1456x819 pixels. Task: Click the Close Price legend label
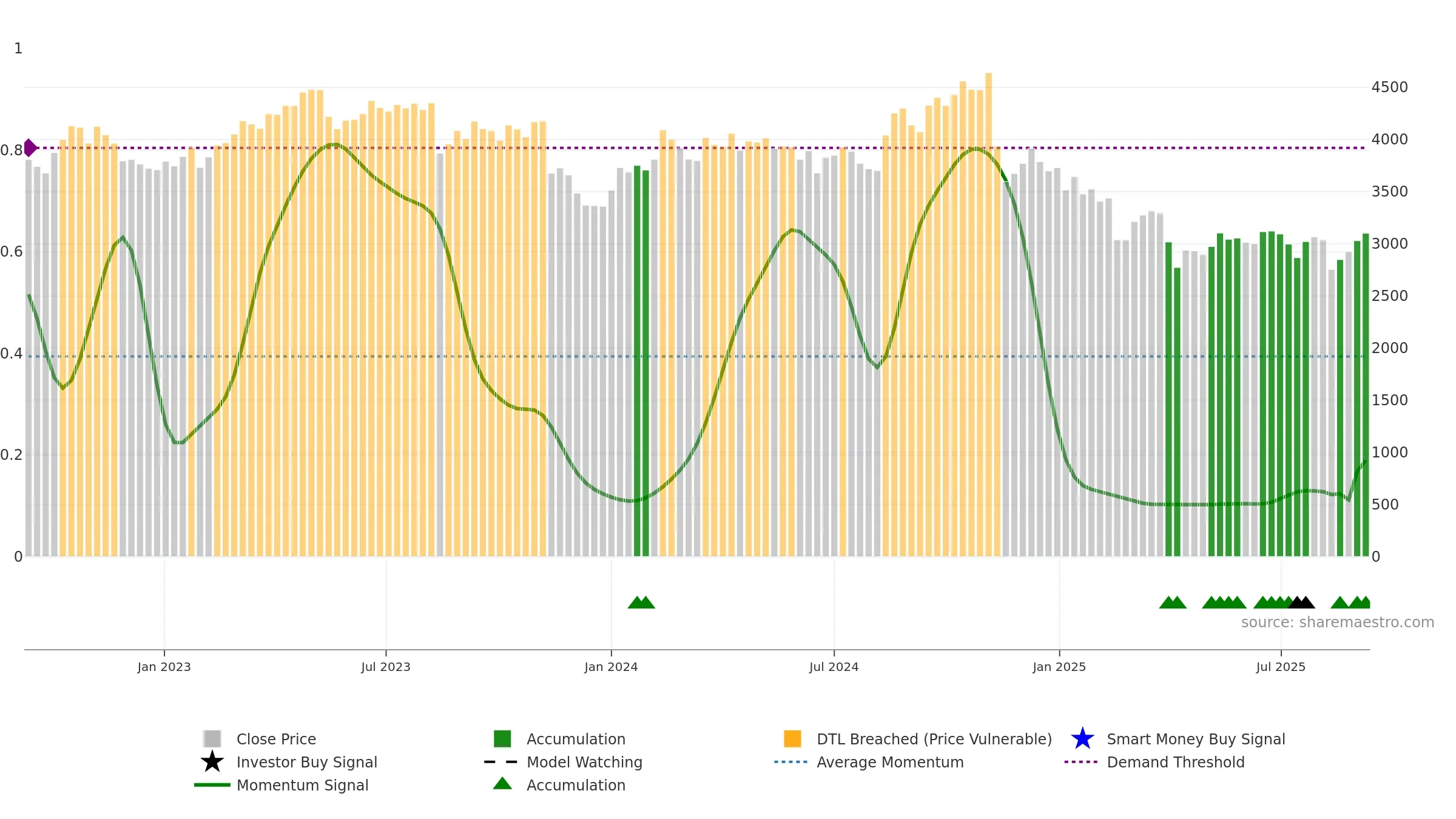[x=276, y=739]
